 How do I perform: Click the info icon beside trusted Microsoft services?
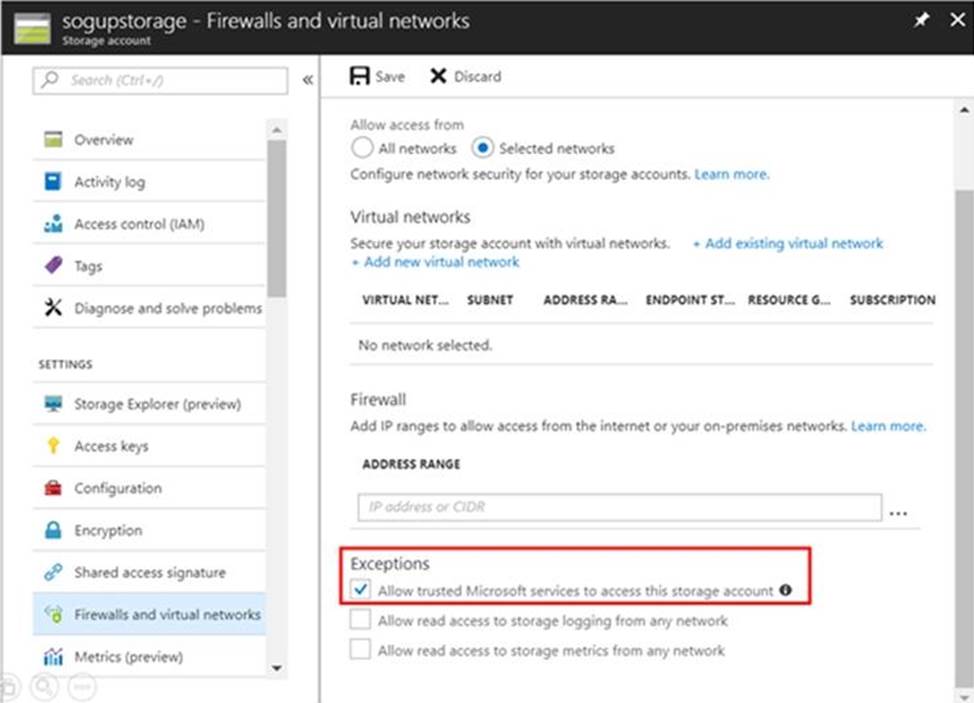pos(786,591)
